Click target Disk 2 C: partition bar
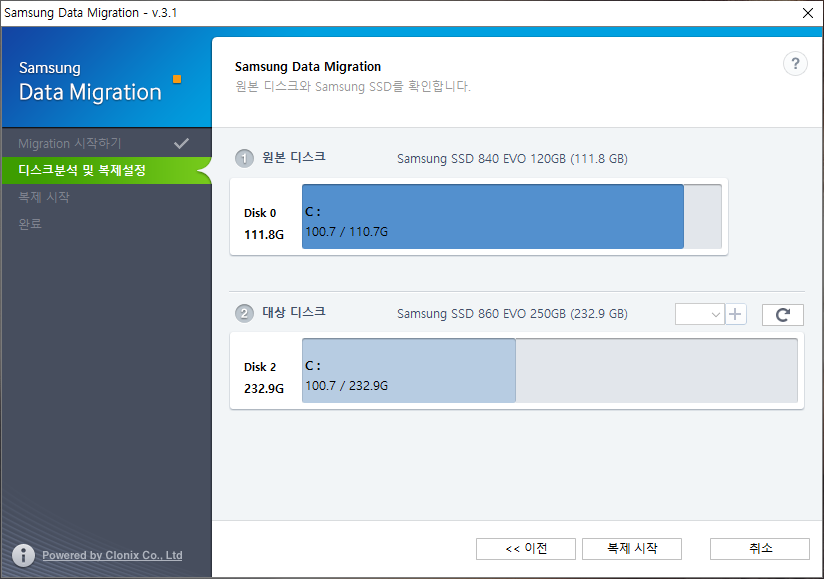Image resolution: width=824 pixels, height=579 pixels. (x=409, y=370)
